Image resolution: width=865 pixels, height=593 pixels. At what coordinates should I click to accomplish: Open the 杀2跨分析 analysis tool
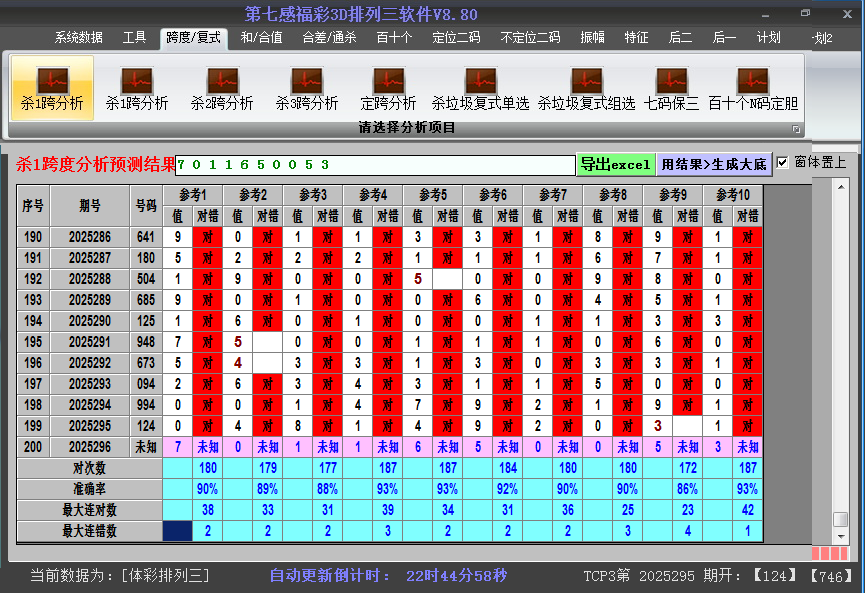(x=221, y=88)
